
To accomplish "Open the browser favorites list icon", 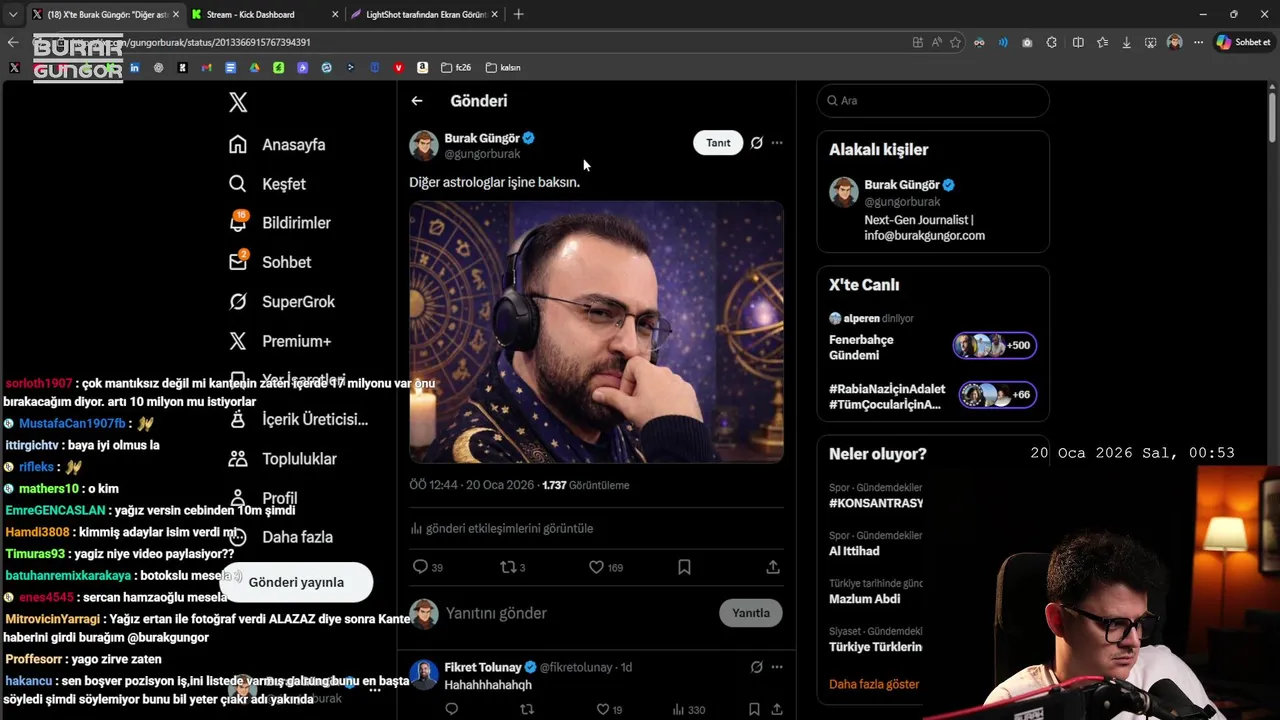I will pyautogui.click(x=1102, y=42).
